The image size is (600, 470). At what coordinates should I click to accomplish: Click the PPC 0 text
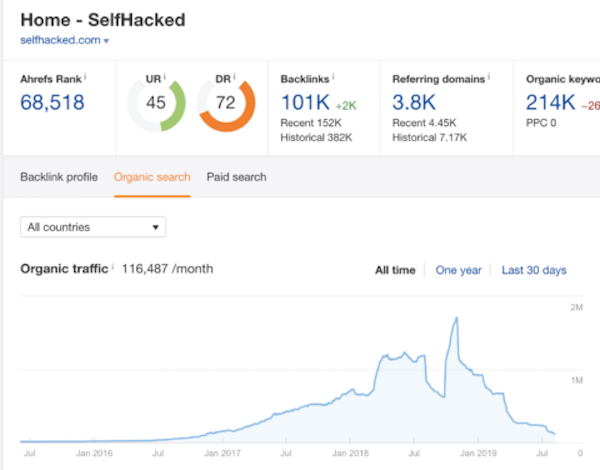click(541, 123)
